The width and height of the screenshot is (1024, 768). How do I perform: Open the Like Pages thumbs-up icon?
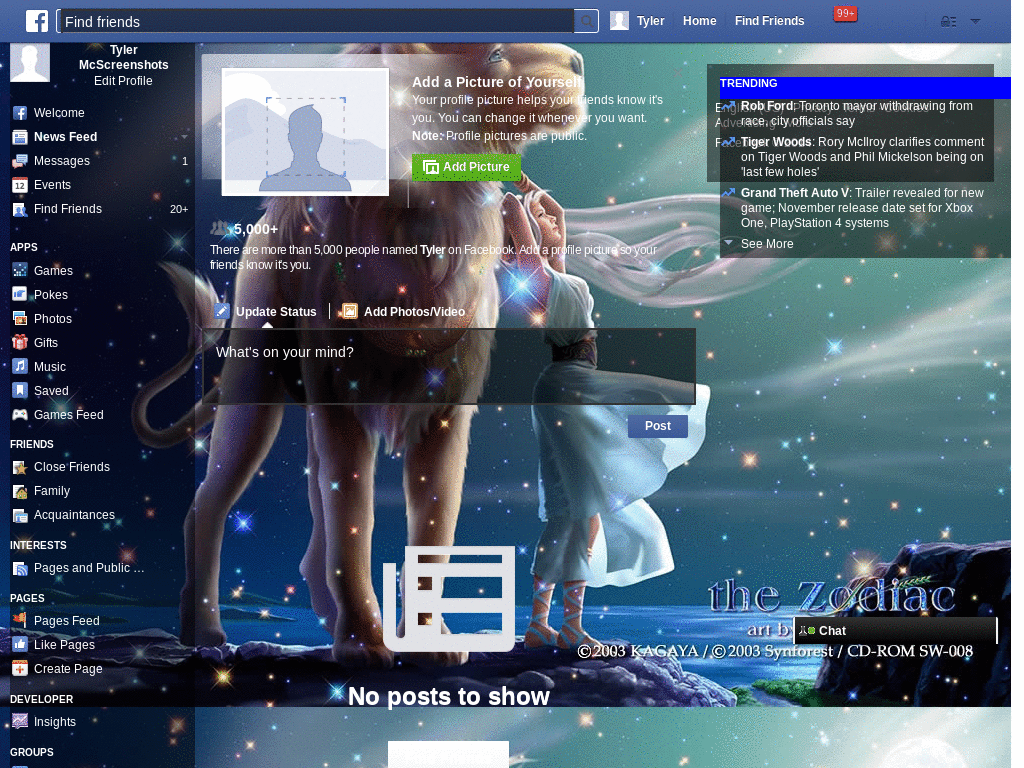(x=20, y=645)
